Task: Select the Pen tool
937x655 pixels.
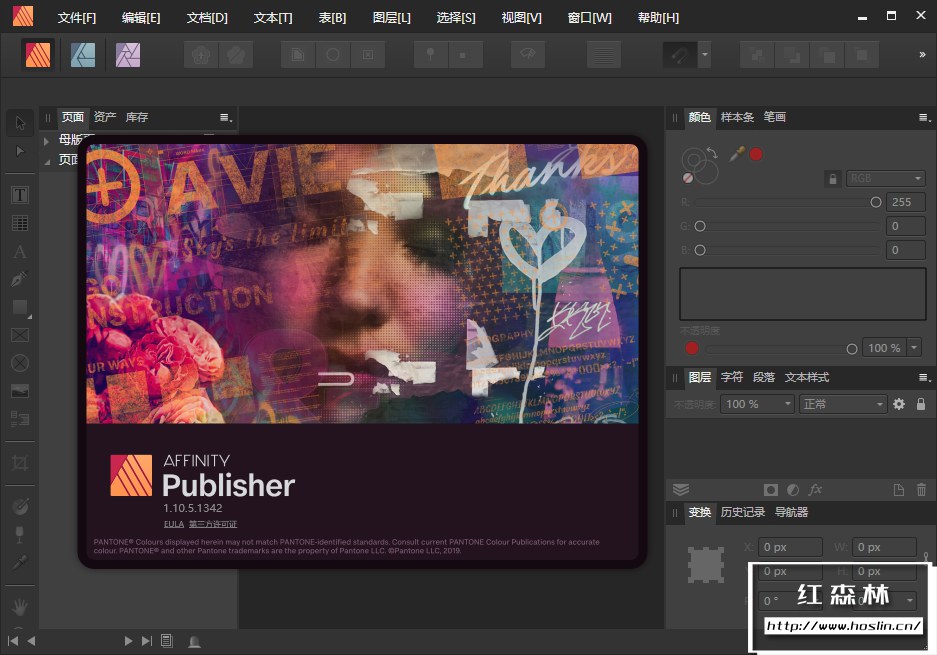Action: point(20,279)
